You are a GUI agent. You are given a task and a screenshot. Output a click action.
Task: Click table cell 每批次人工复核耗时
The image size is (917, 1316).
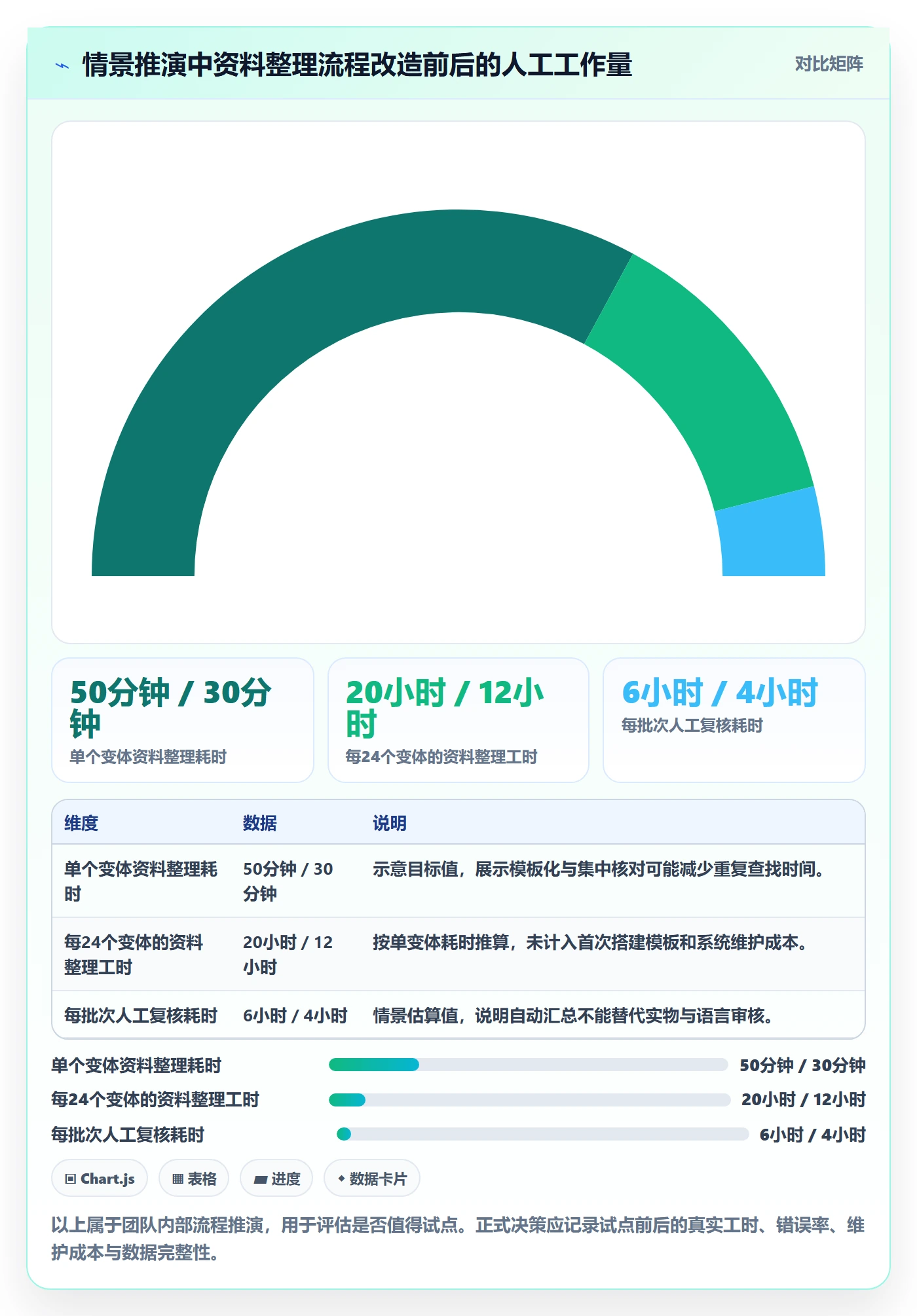(141, 1015)
